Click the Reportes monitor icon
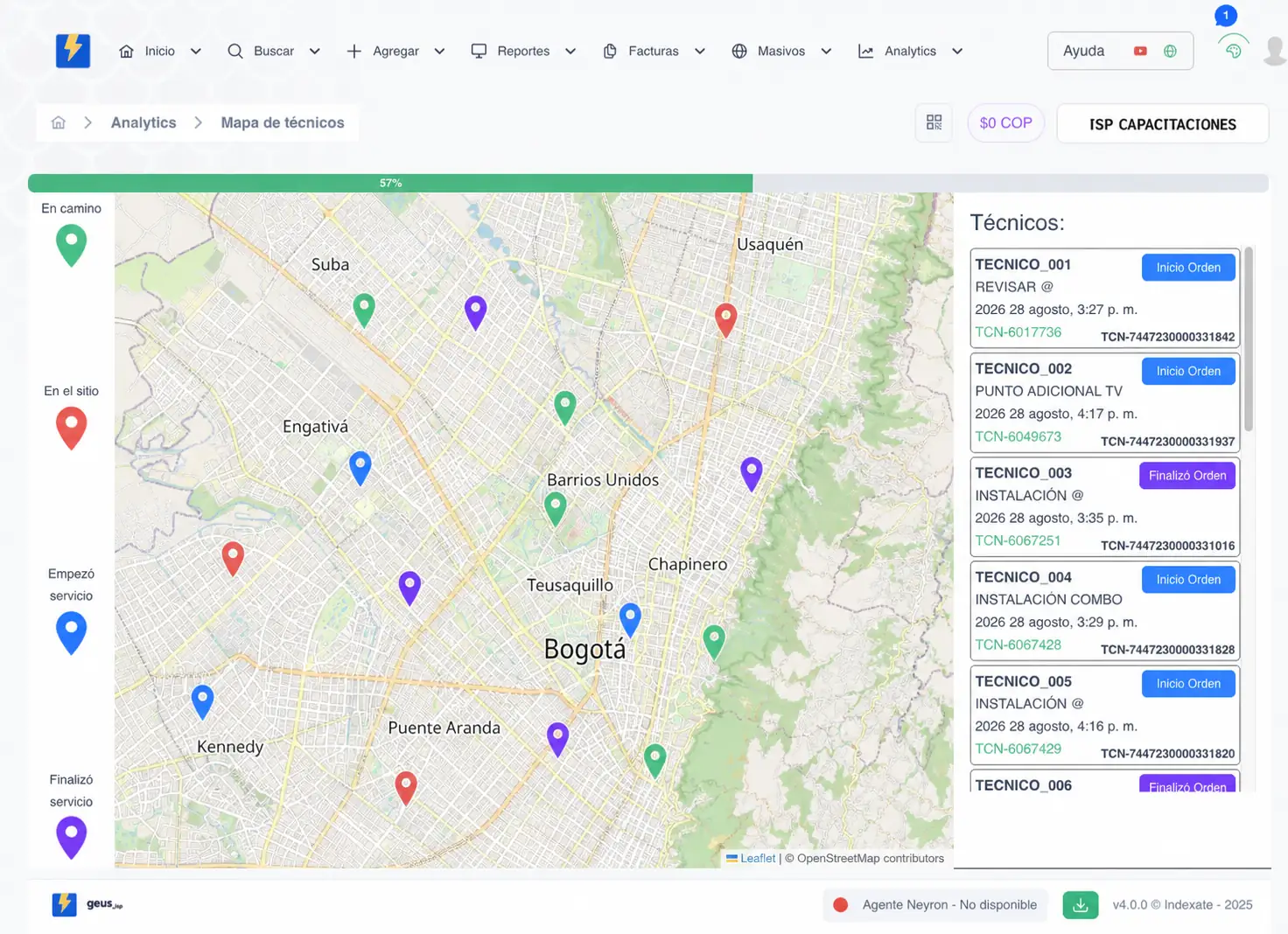This screenshot has width=1288, height=934. click(x=479, y=52)
